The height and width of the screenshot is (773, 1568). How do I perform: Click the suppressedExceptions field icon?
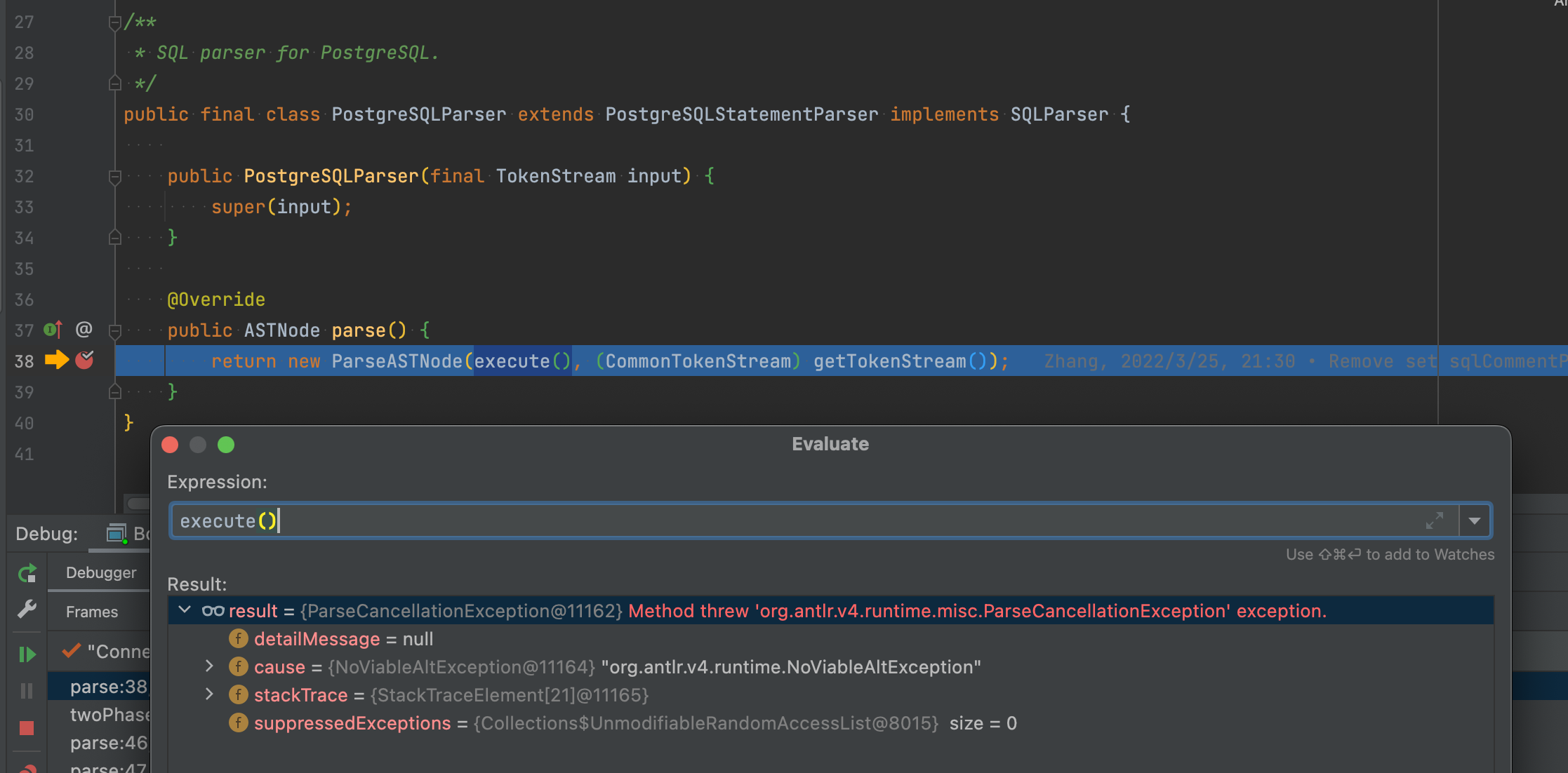239,722
